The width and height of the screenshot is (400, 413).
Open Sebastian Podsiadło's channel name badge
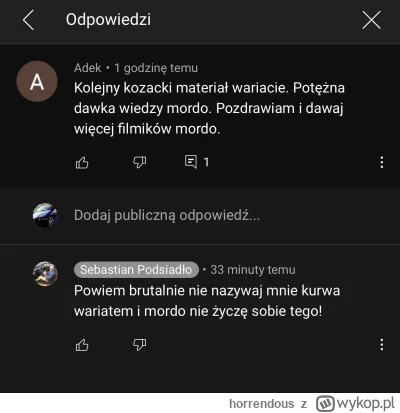136,270
